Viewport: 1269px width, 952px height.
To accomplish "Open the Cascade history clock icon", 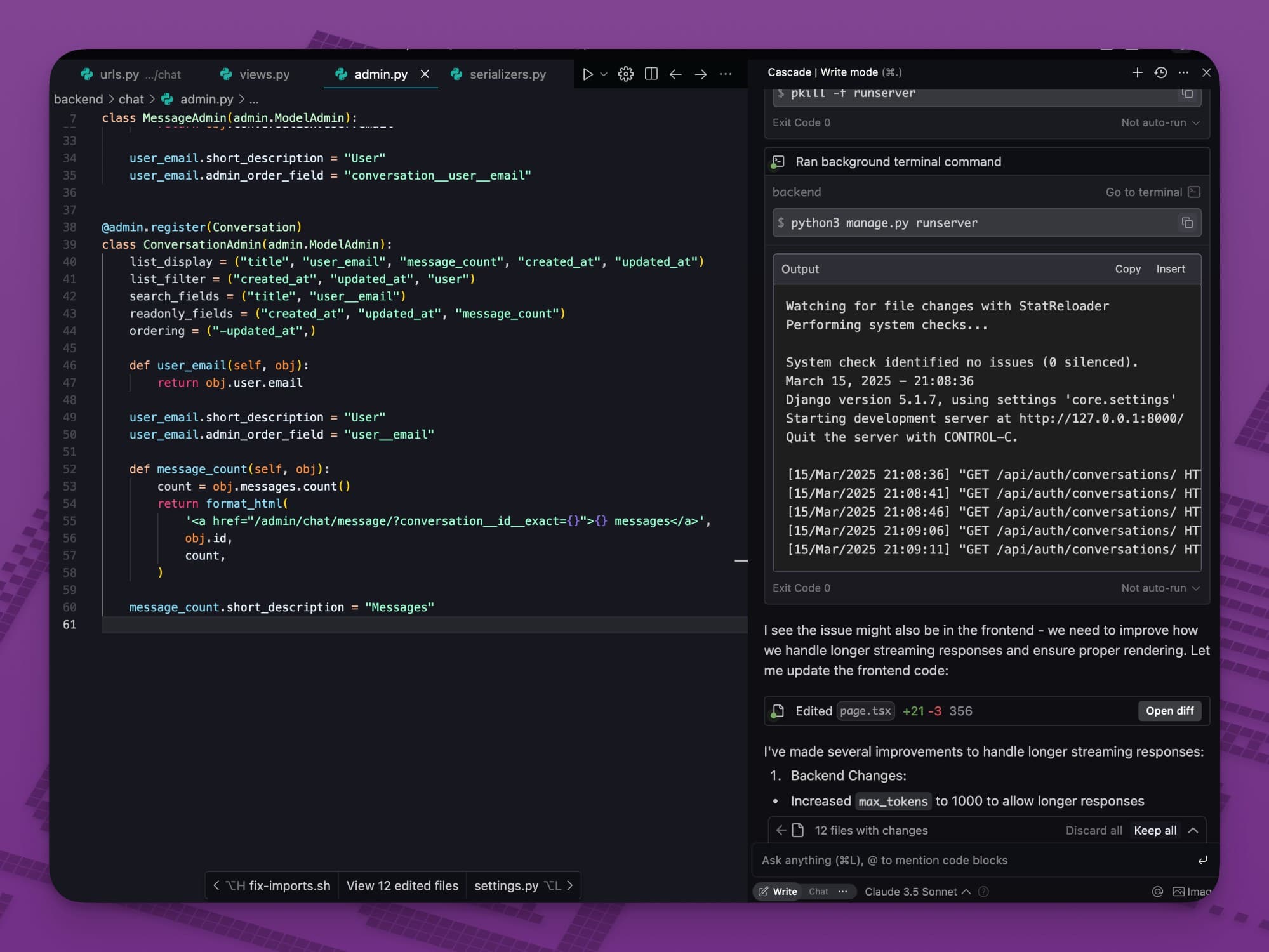I will click(x=1160, y=72).
